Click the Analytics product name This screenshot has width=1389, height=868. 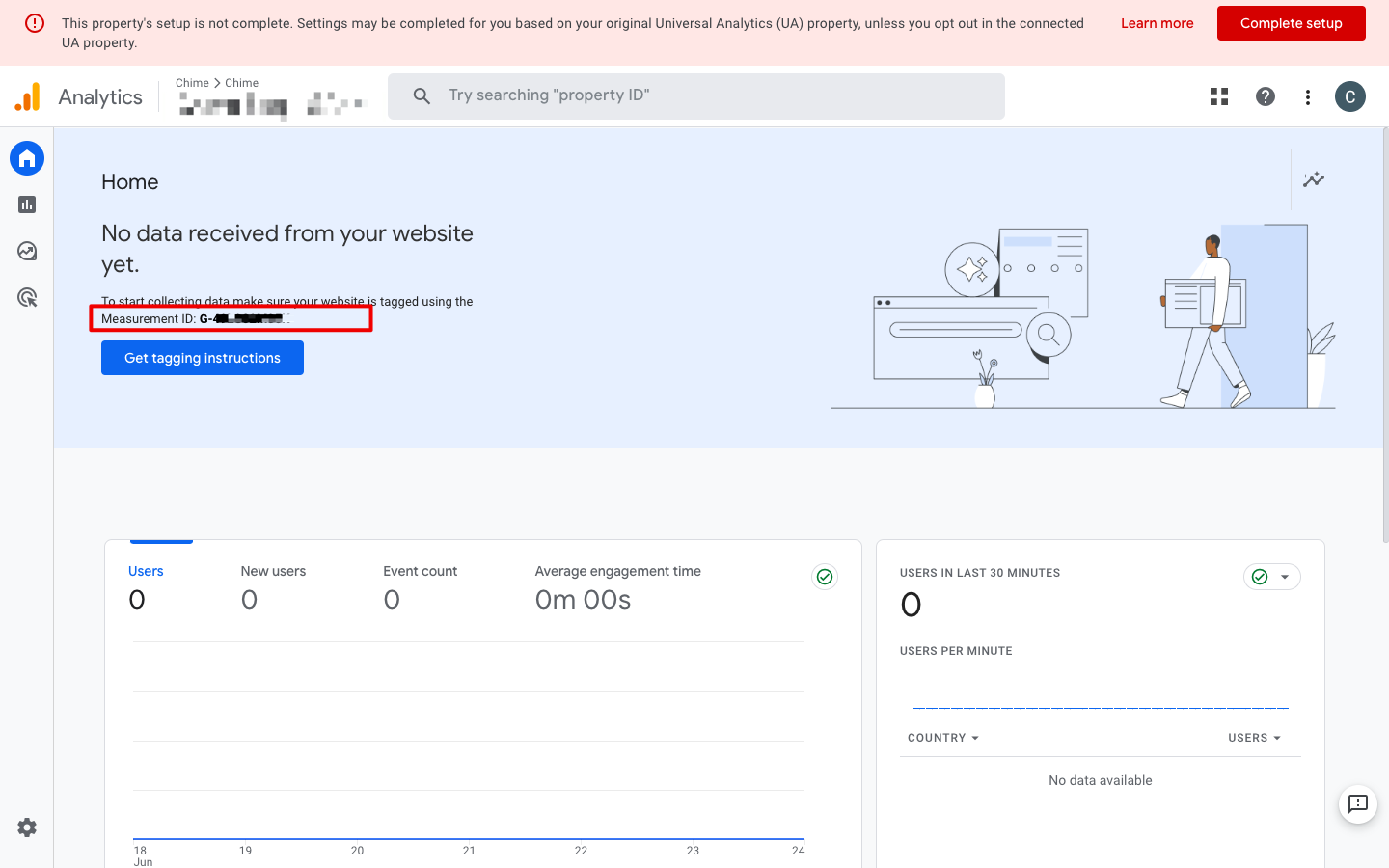pyautogui.click(x=100, y=96)
